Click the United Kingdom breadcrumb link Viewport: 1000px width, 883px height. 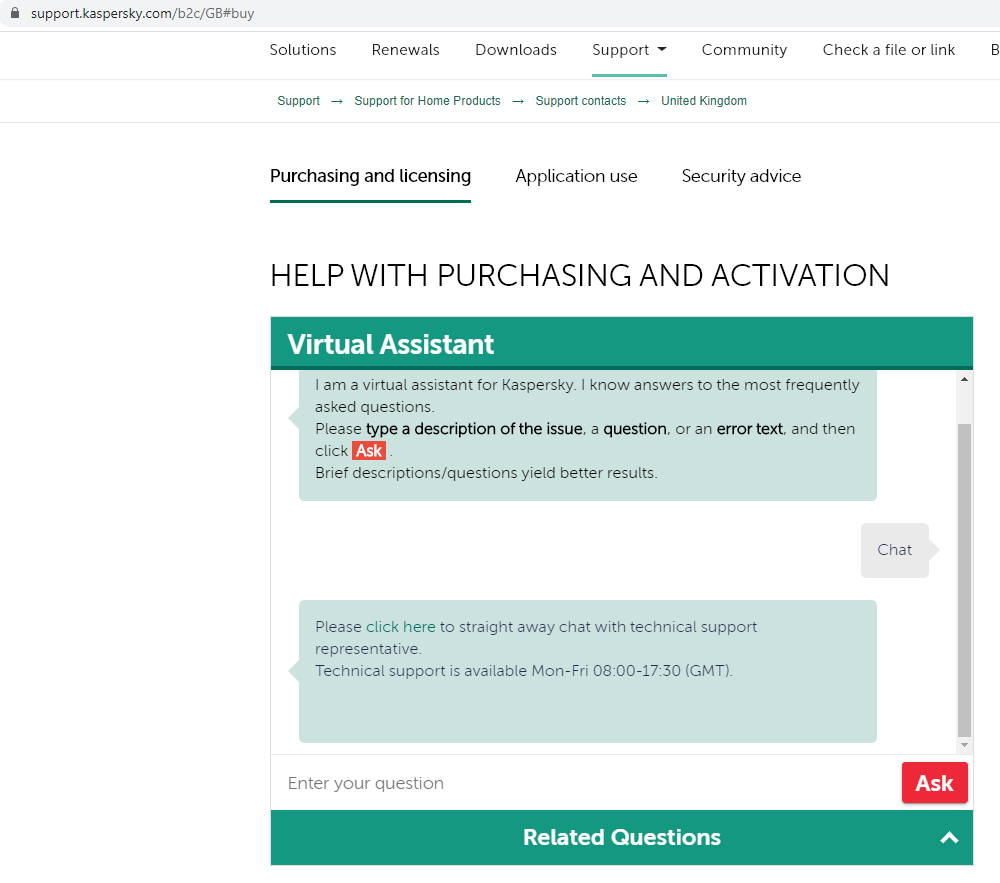click(x=704, y=101)
